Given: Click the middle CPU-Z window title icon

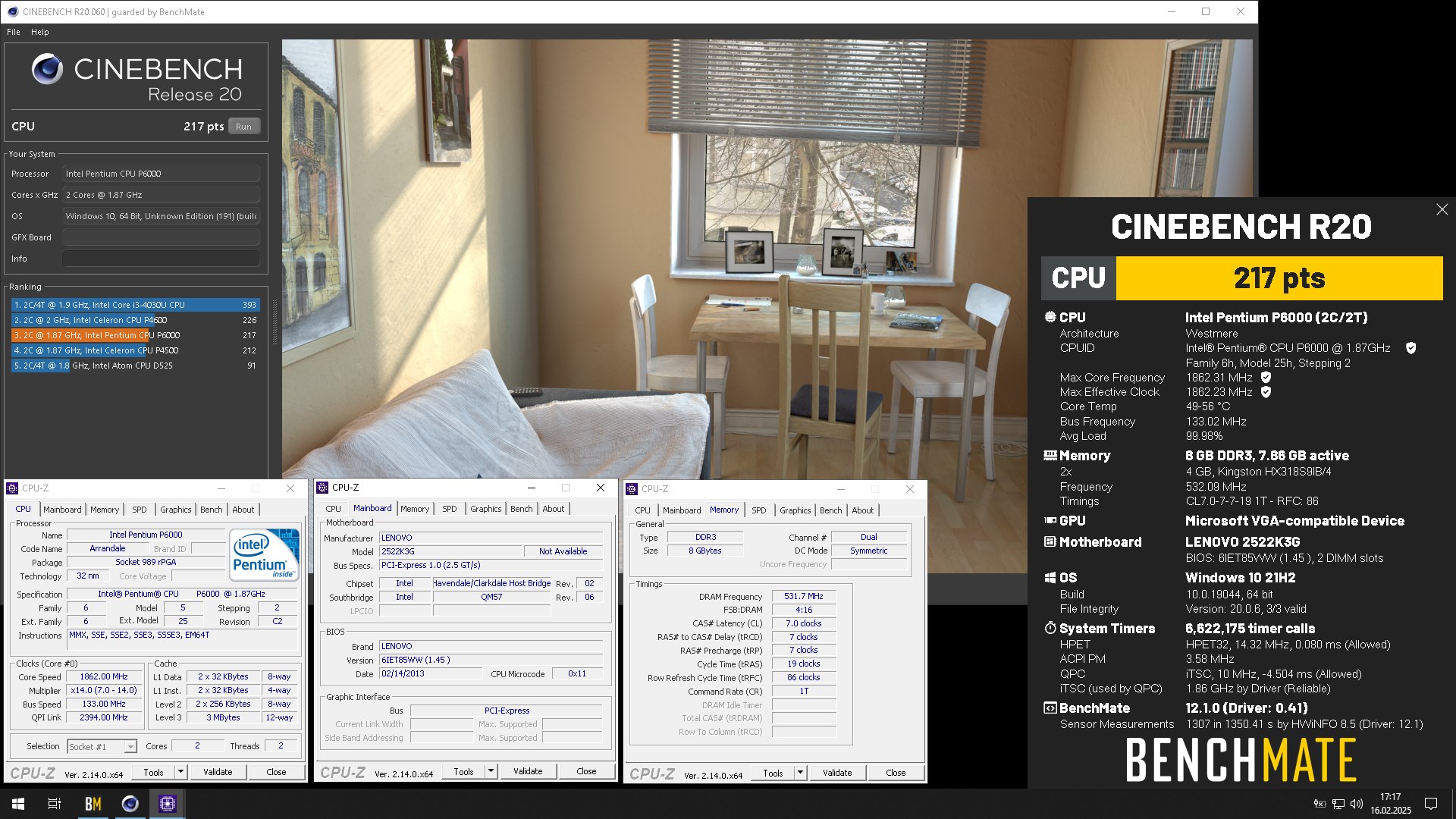Looking at the screenshot, I should (322, 488).
